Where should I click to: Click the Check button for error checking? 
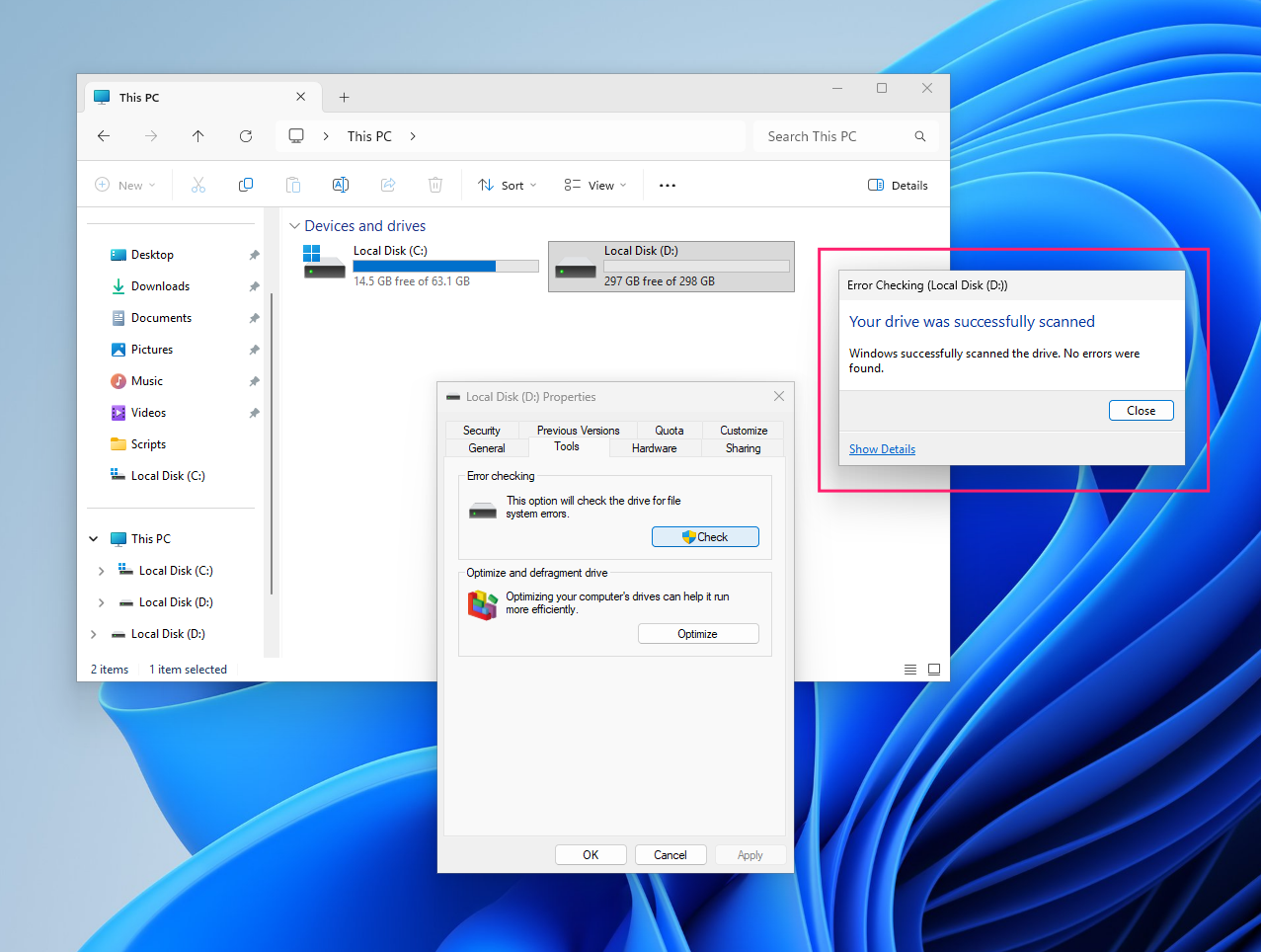(705, 537)
